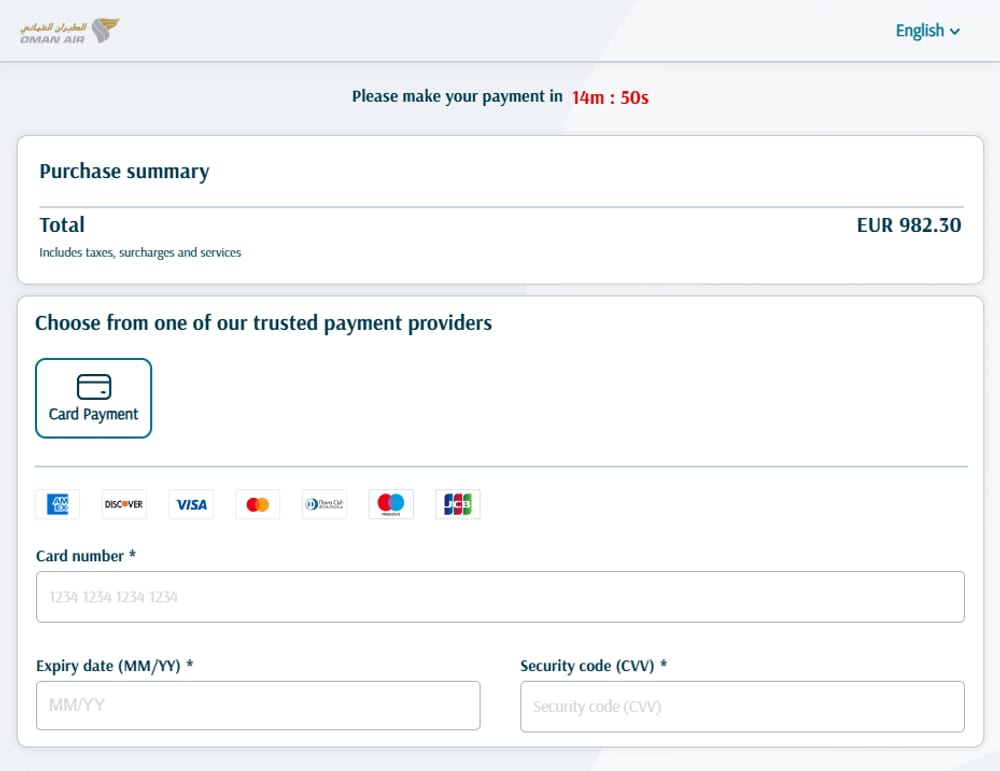1000x771 pixels.
Task: Click the Security code (CVV) field
Action: pyautogui.click(x=742, y=707)
